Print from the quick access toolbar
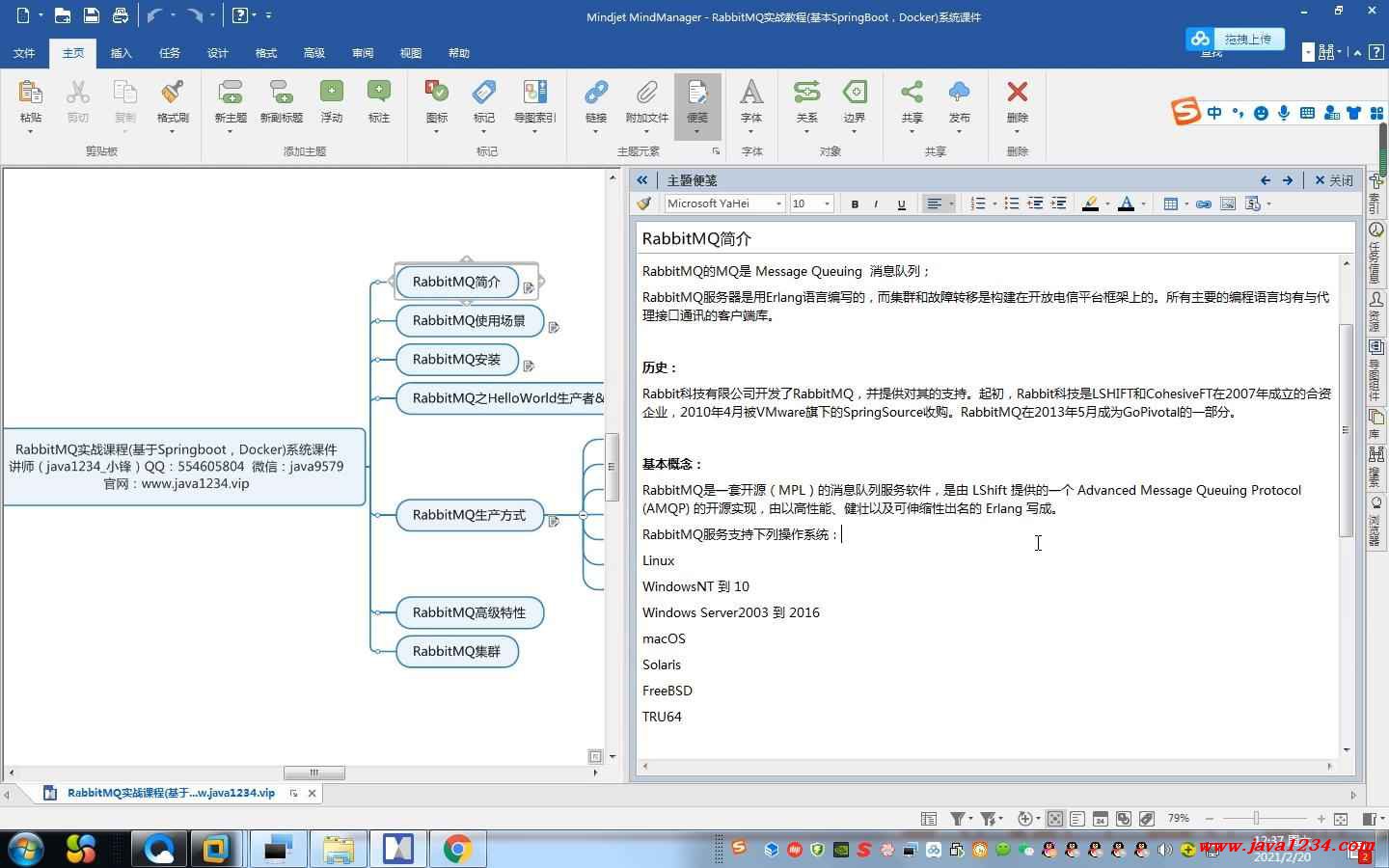 pos(120,15)
